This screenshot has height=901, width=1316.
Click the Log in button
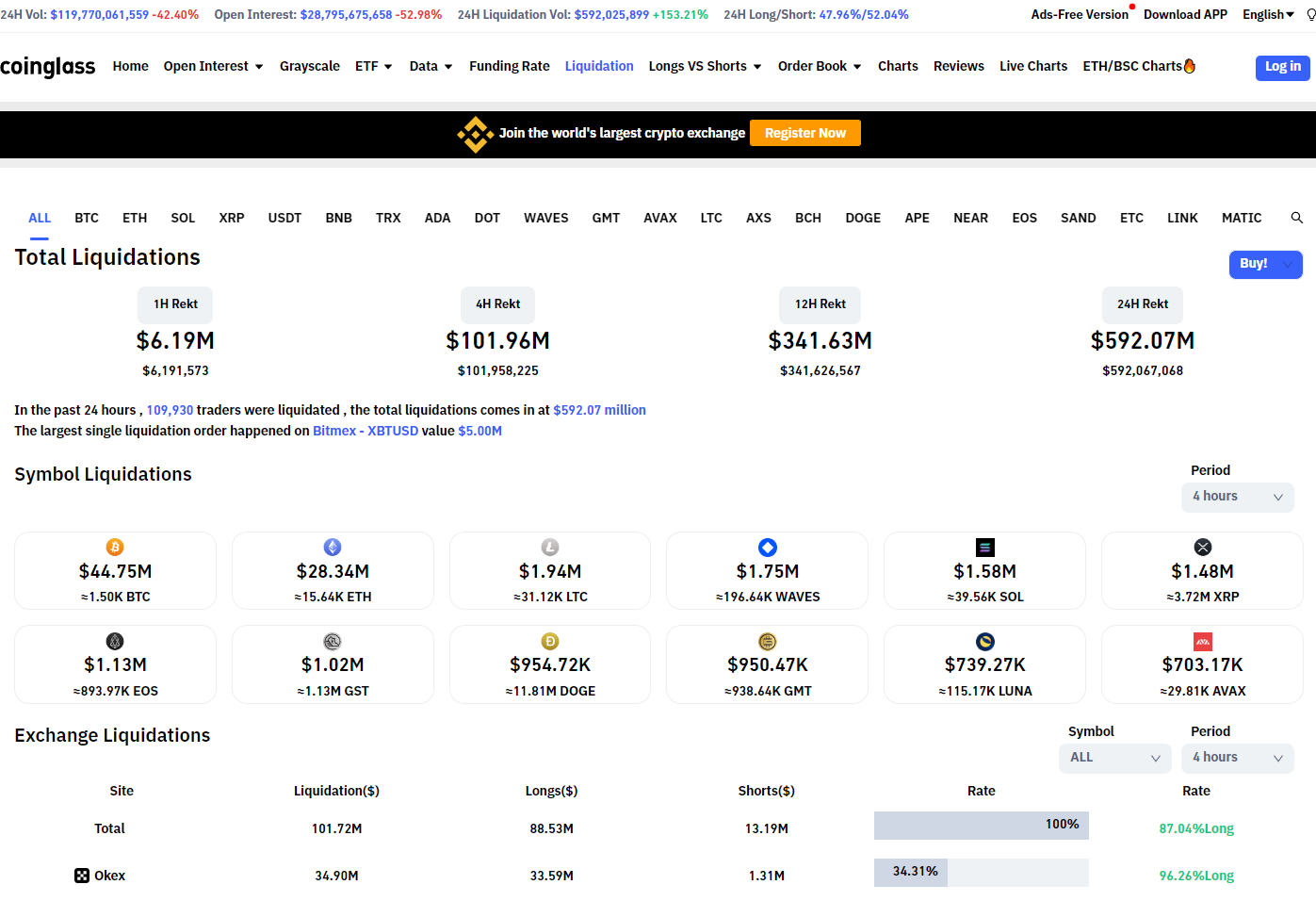1282,68
